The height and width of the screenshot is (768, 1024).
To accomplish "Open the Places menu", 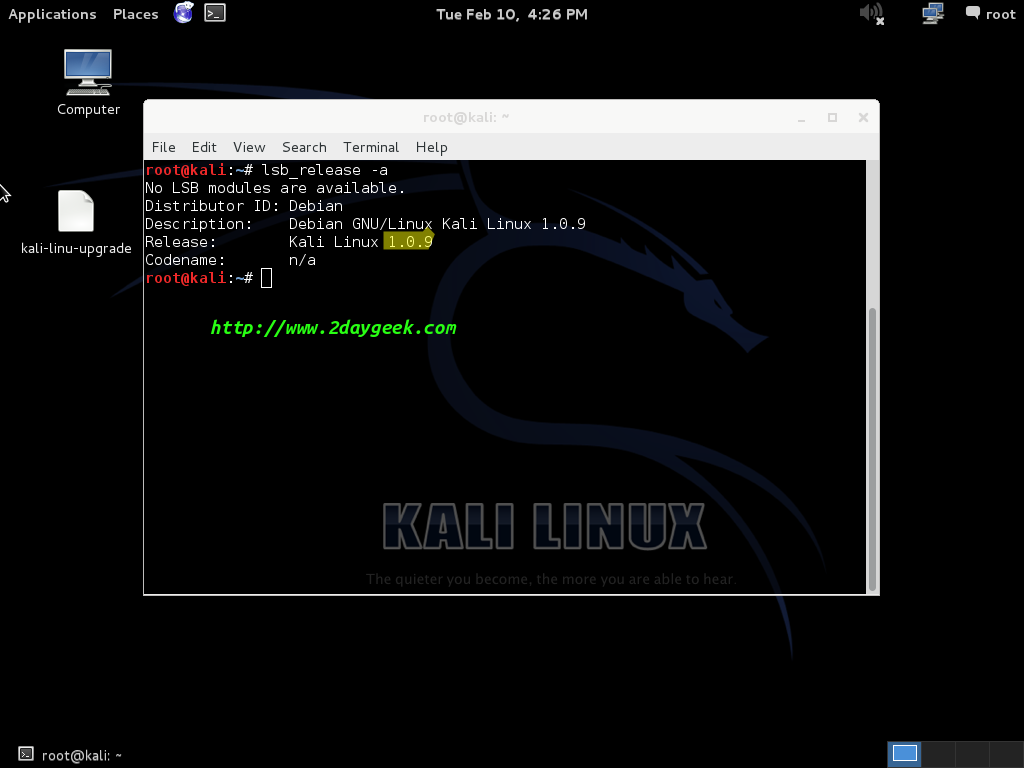I will 136,14.
